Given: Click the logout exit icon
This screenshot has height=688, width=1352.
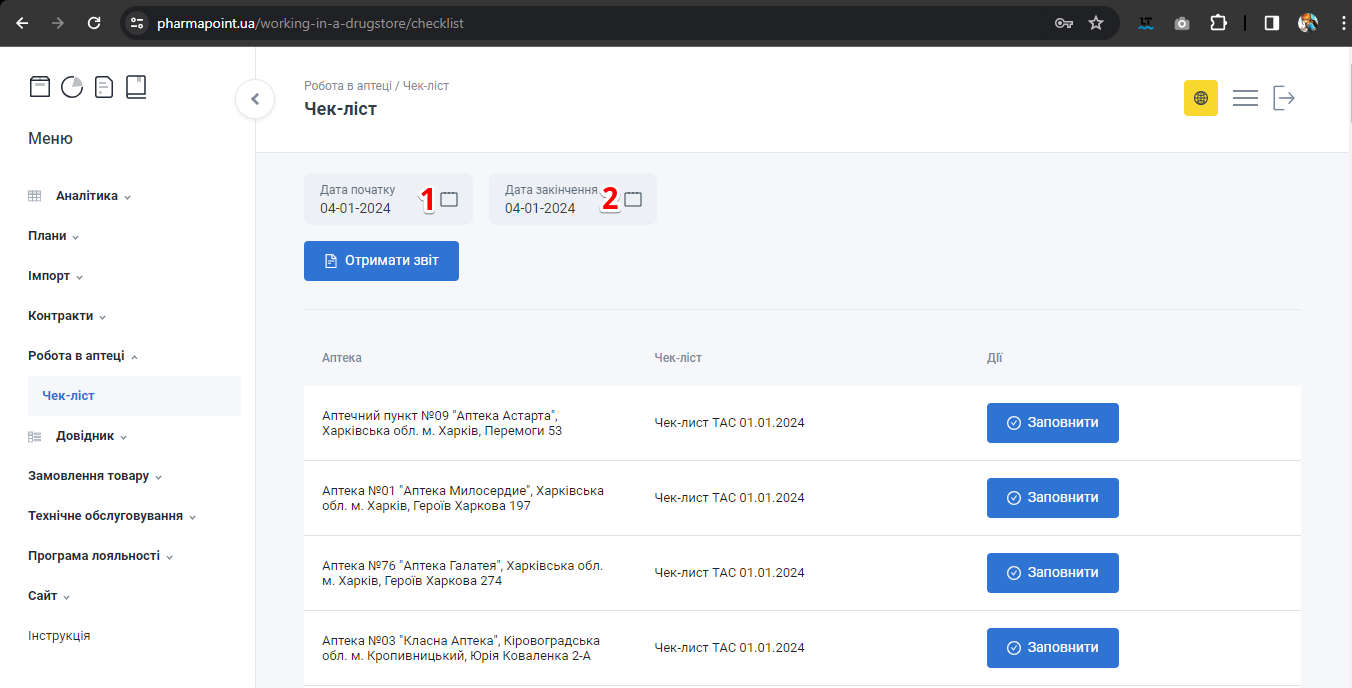Looking at the screenshot, I should (x=1284, y=98).
